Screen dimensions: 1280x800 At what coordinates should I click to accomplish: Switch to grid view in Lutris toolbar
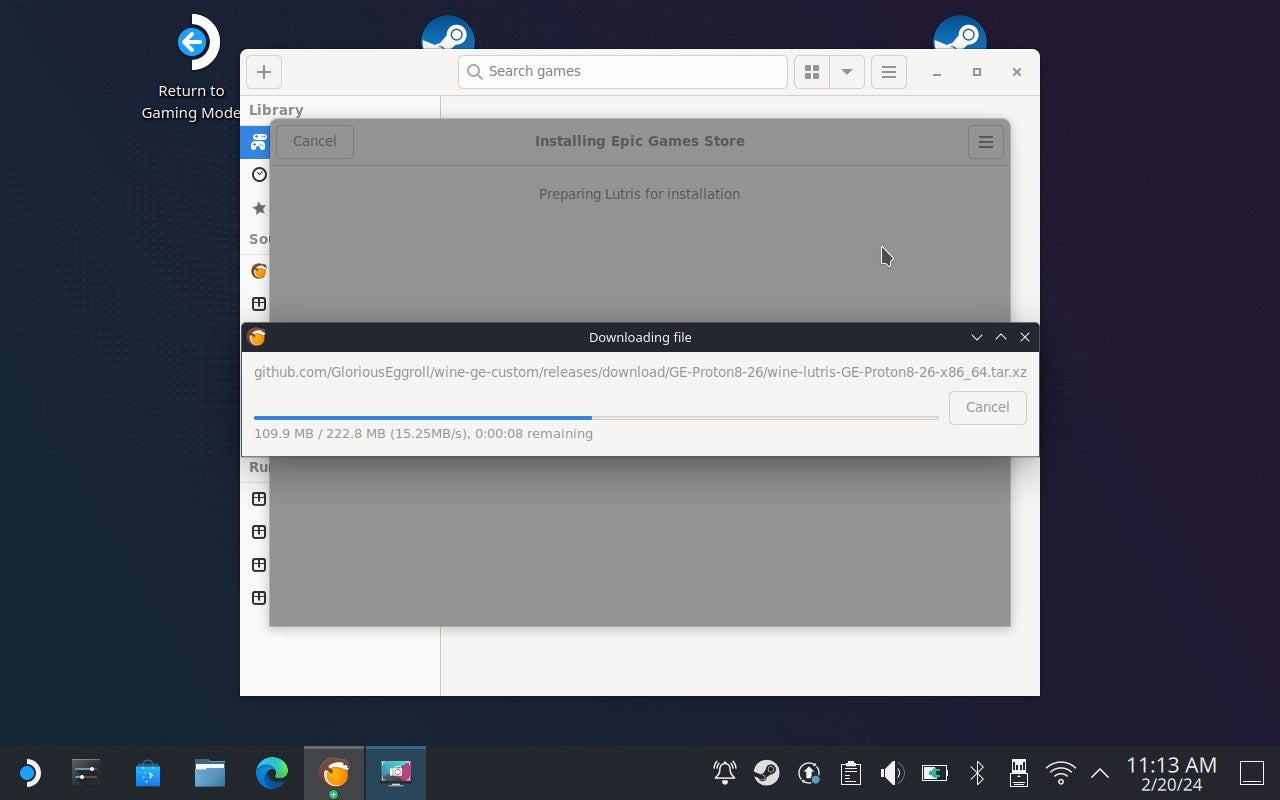pos(811,71)
